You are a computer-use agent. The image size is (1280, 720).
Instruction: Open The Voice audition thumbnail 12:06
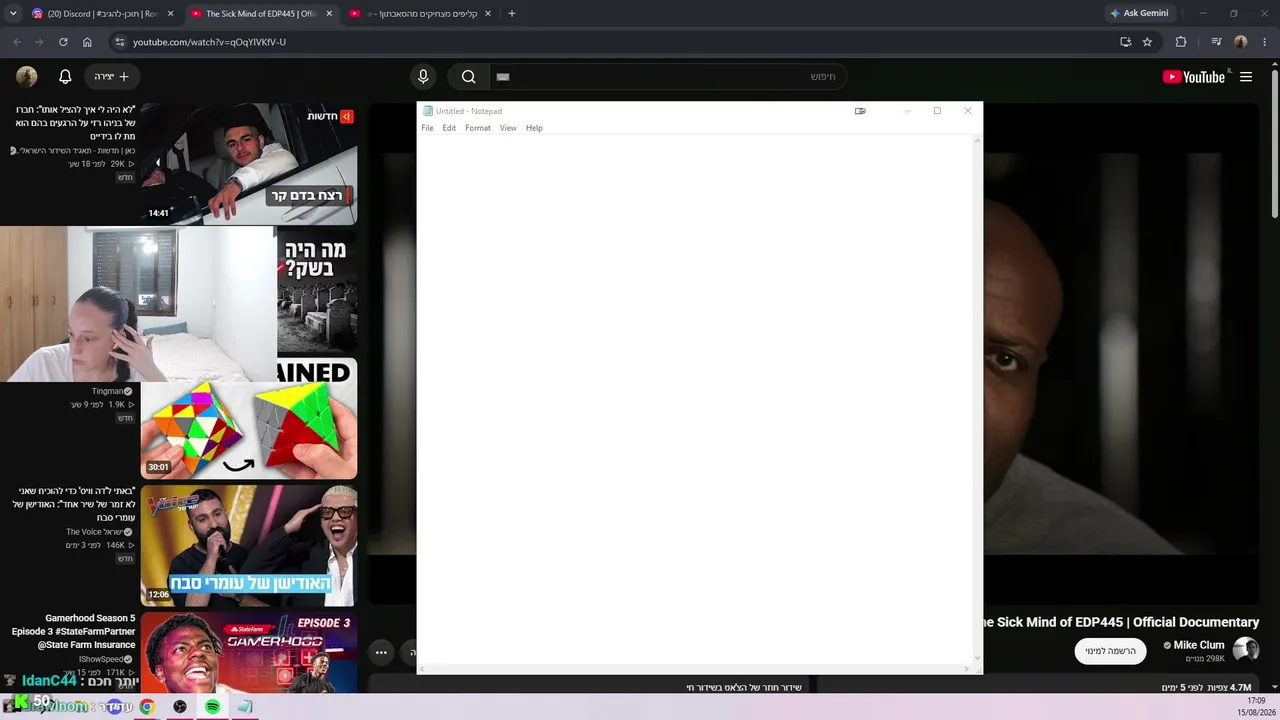click(x=249, y=546)
